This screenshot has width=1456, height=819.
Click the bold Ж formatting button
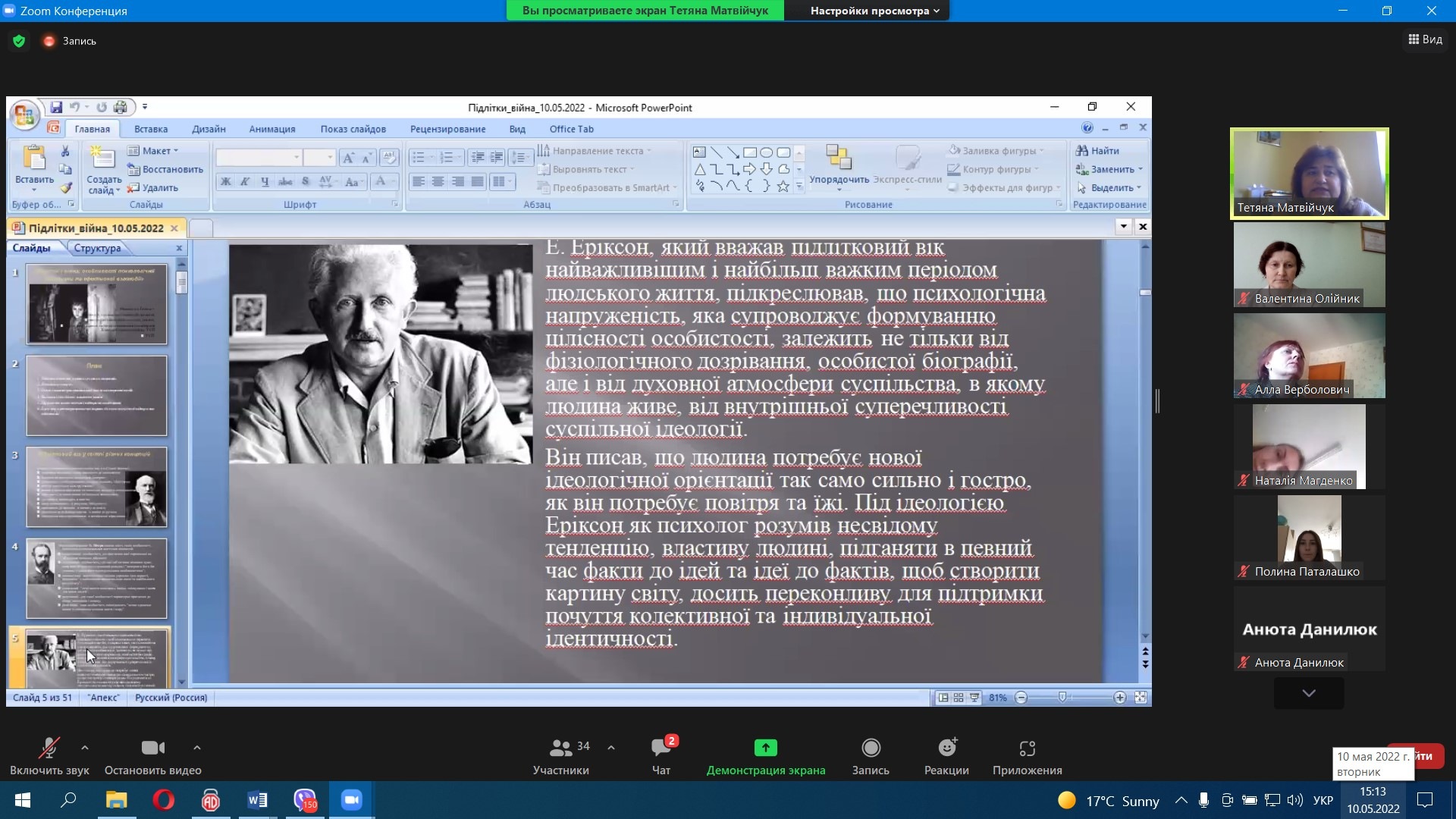coord(226,181)
